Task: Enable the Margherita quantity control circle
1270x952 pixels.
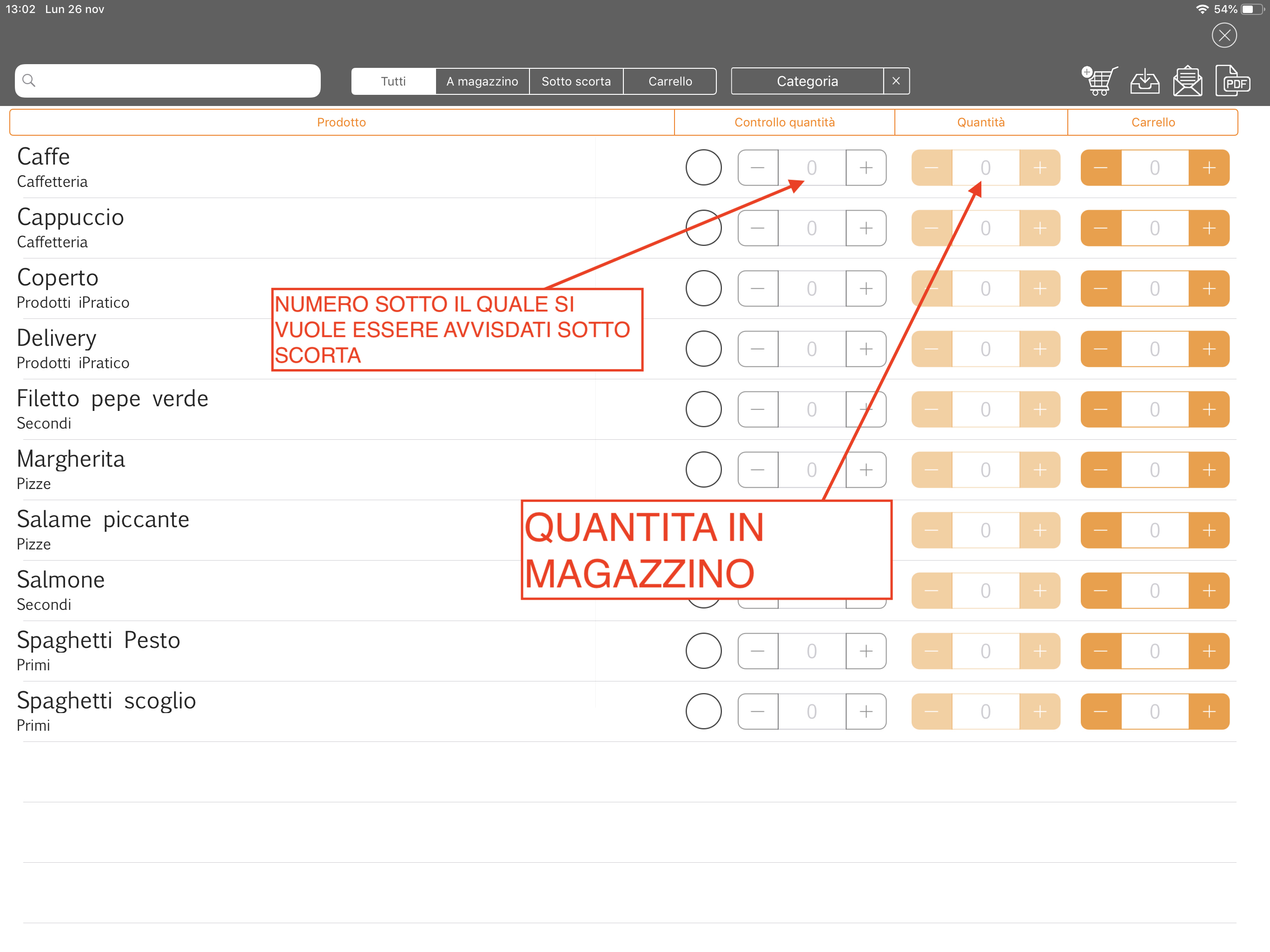Action: [x=703, y=469]
